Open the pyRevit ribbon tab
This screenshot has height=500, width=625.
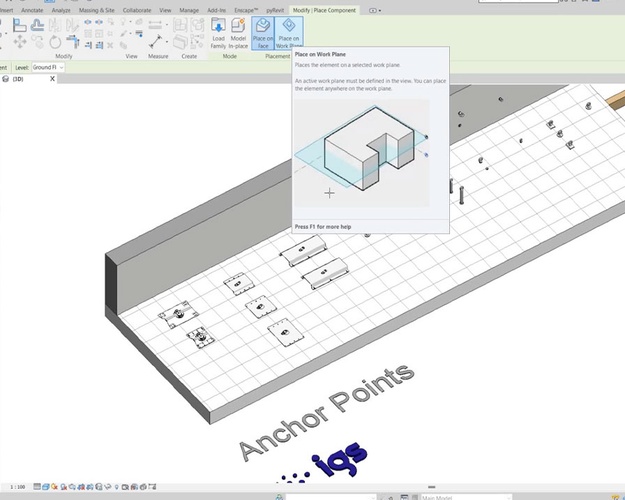(275, 10)
